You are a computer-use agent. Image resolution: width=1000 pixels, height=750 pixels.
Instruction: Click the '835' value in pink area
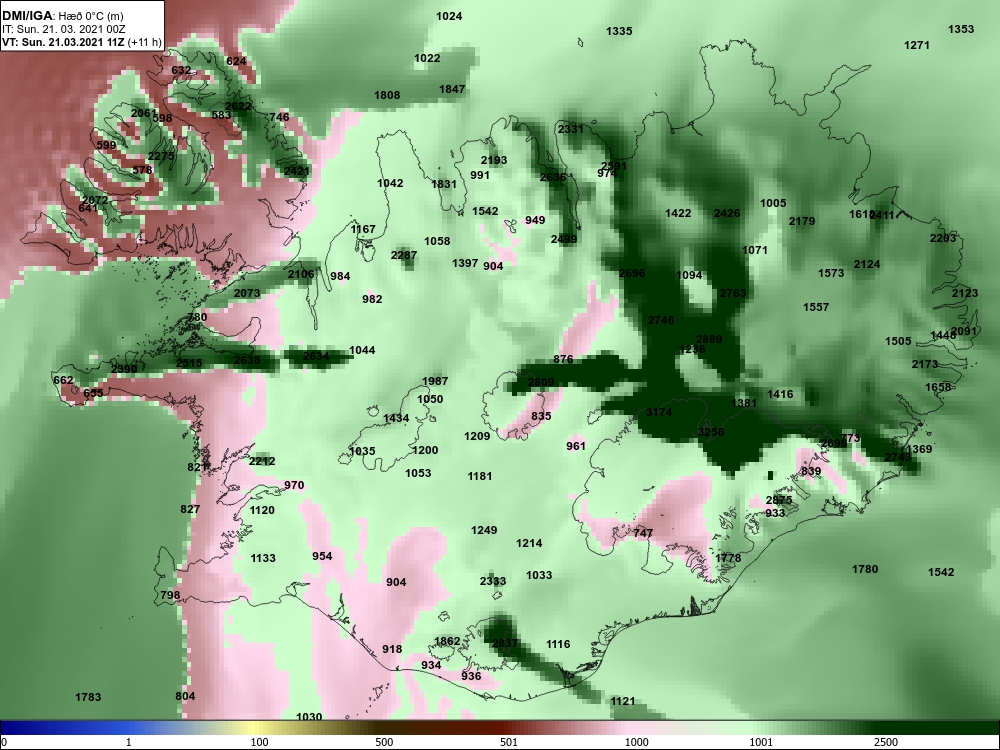point(541,416)
